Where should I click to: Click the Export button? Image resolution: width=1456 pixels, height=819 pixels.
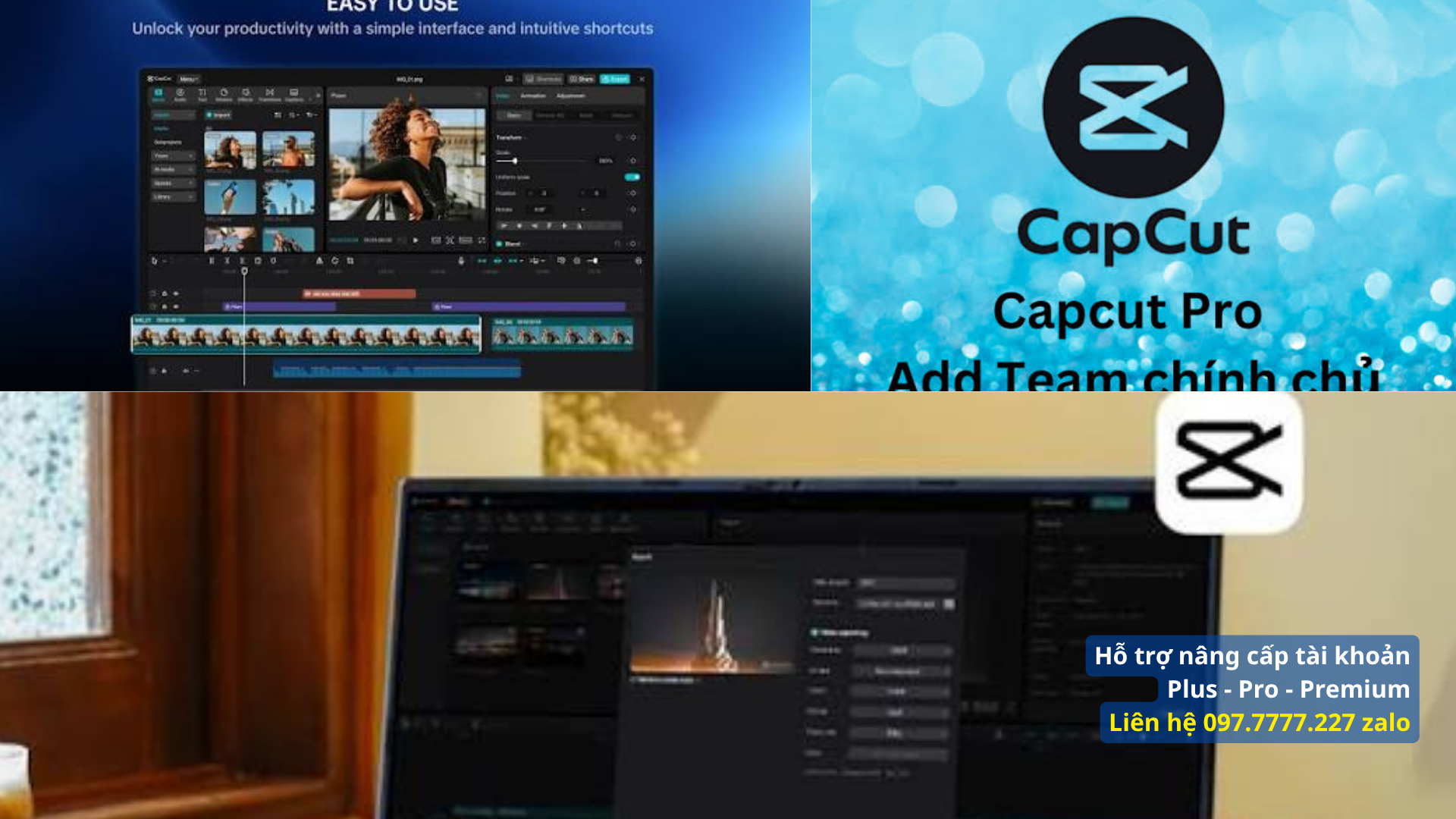click(x=615, y=79)
